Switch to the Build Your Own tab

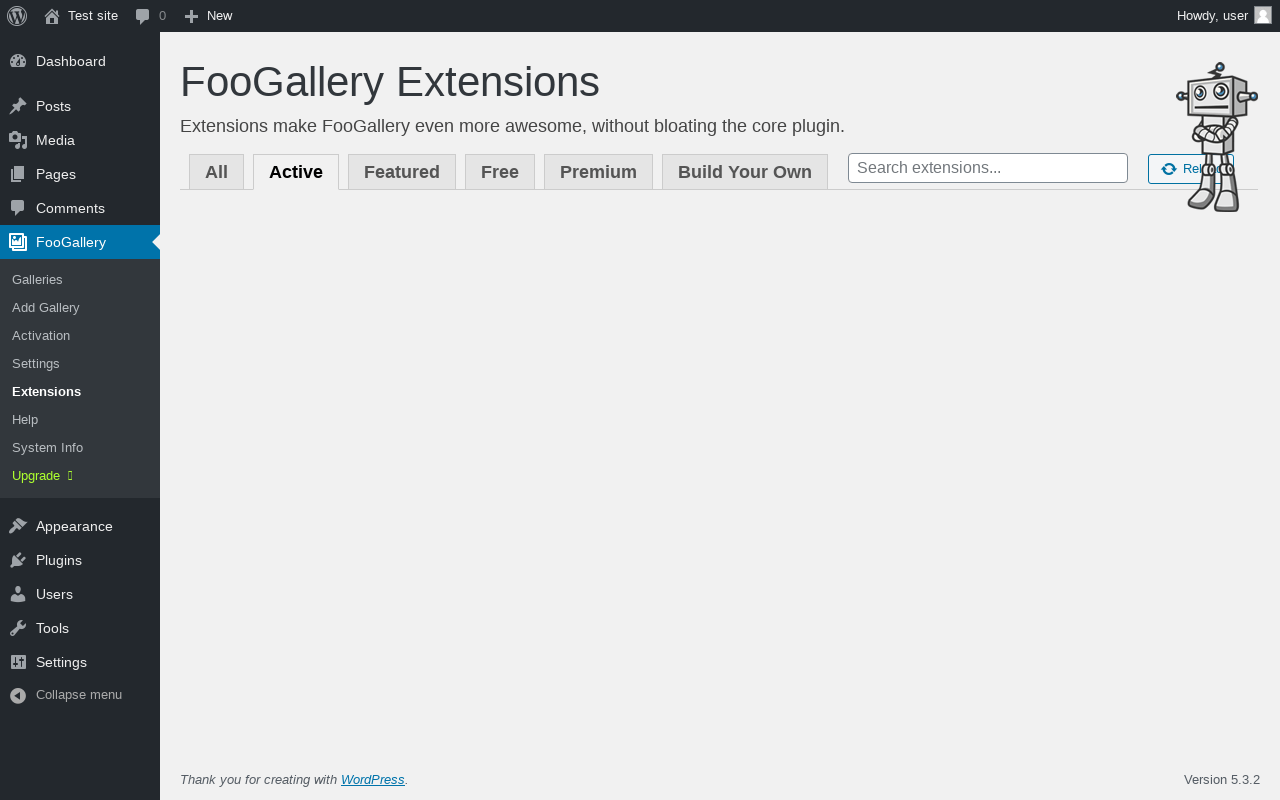point(744,172)
